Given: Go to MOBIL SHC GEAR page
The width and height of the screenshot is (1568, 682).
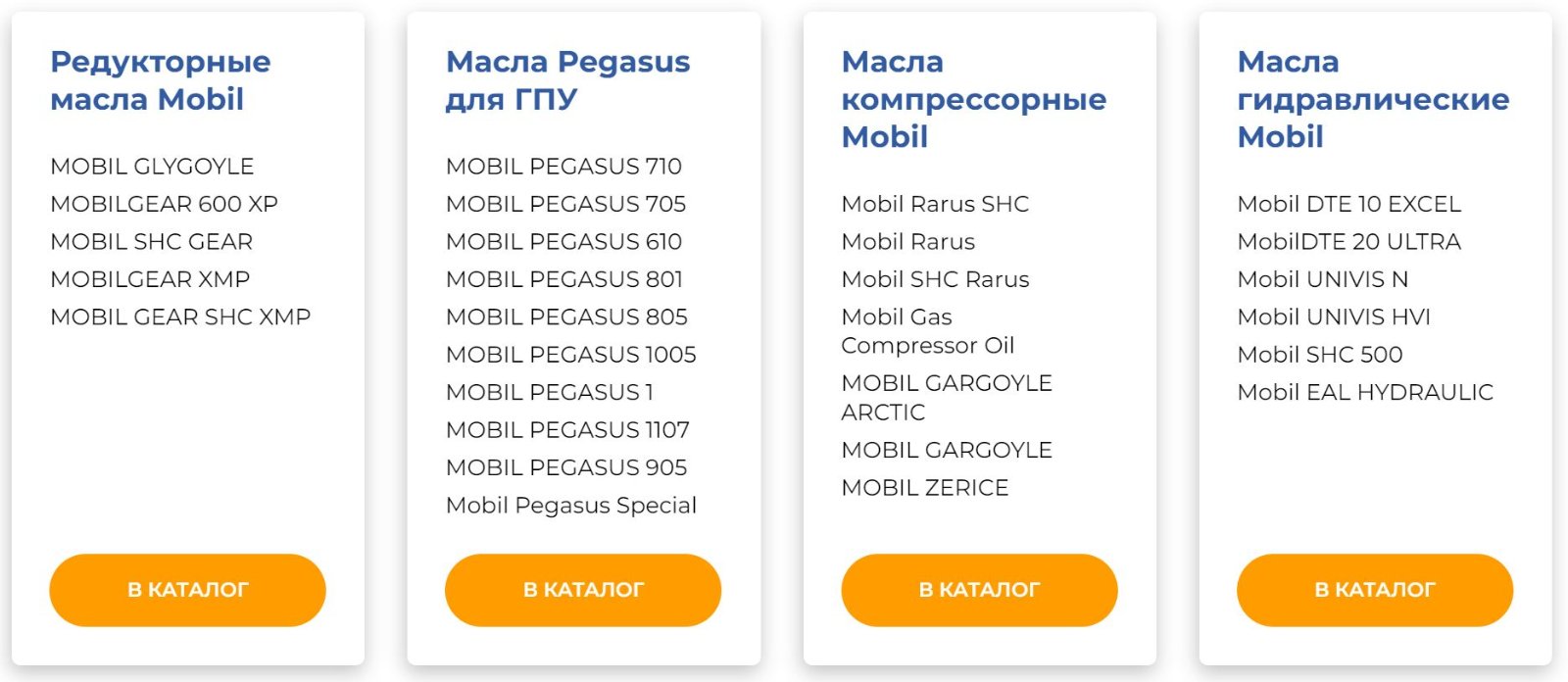Looking at the screenshot, I should [151, 241].
